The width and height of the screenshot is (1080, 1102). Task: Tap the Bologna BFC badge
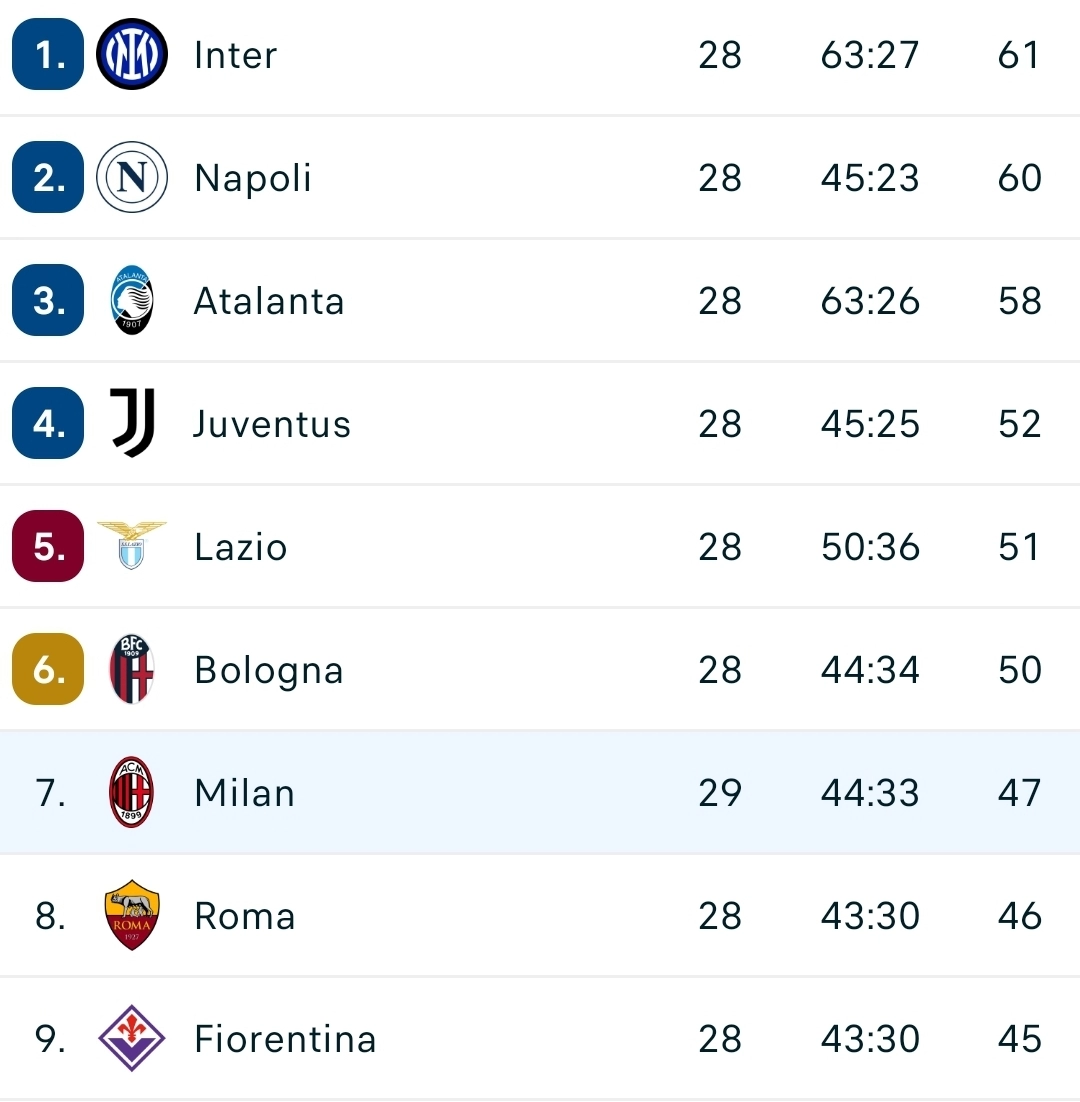[131, 669]
